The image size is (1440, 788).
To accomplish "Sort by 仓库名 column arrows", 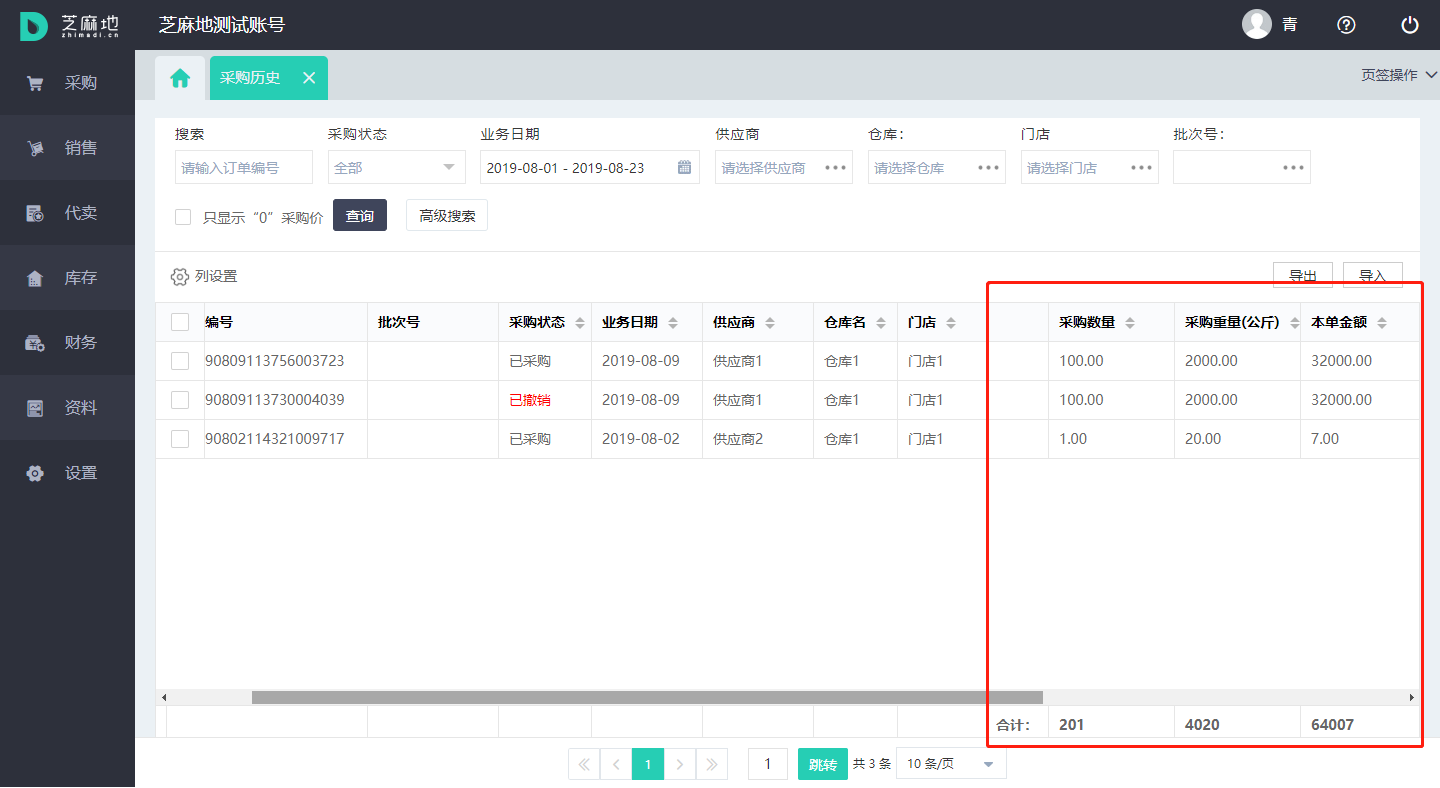I will point(881,323).
